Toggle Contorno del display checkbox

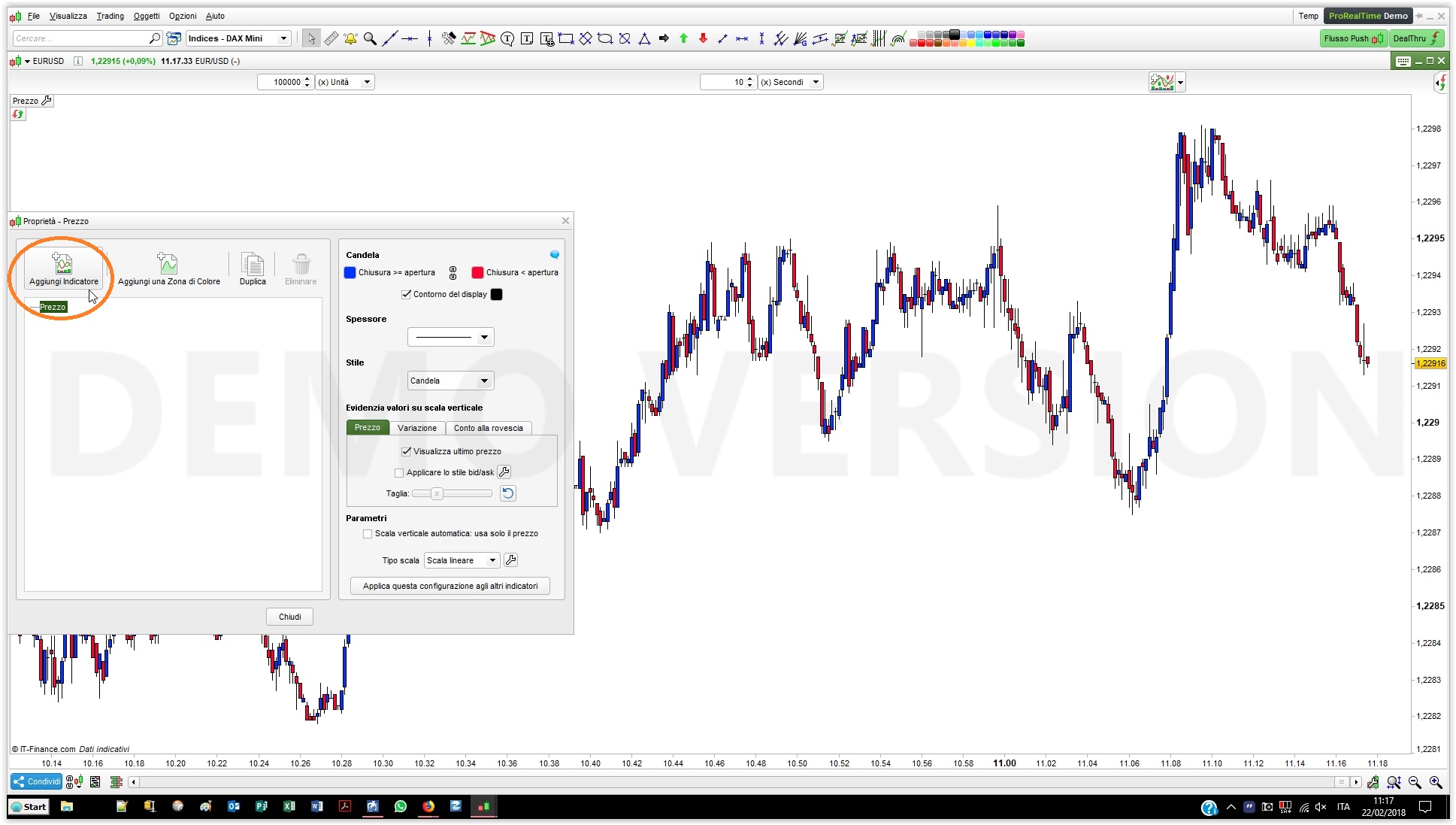click(407, 294)
